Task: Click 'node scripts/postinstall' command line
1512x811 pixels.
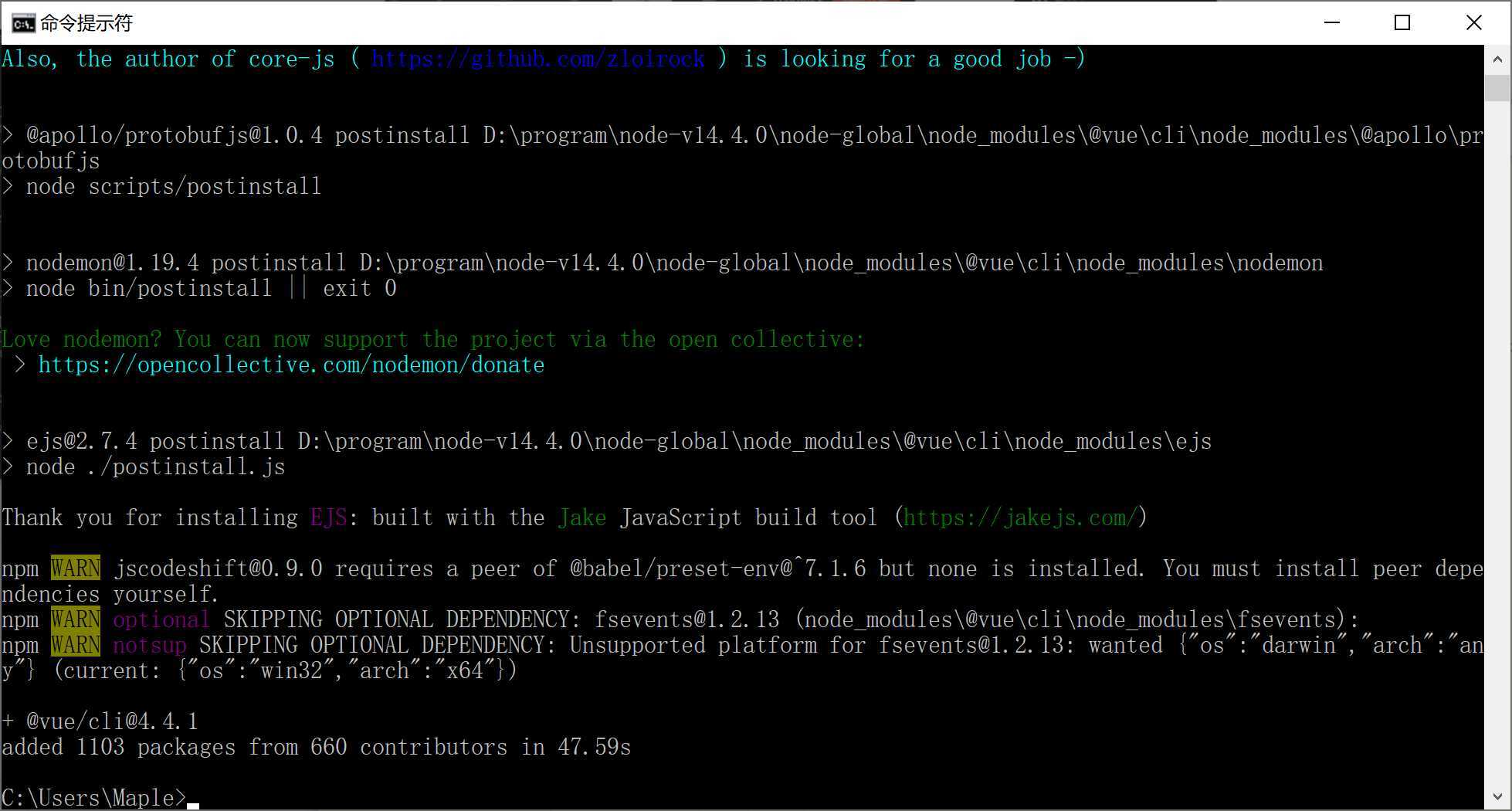Action: point(161,187)
